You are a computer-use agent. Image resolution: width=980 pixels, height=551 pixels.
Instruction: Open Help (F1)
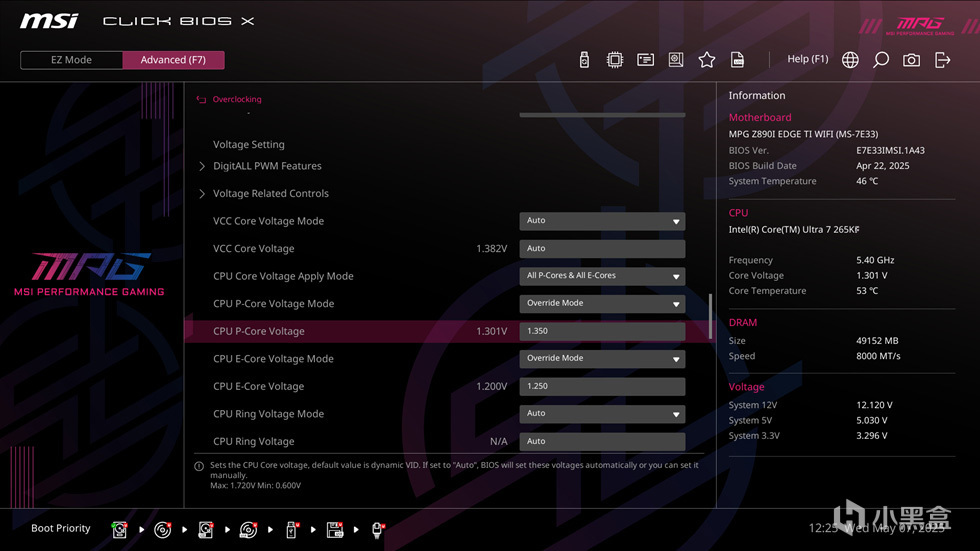808,59
